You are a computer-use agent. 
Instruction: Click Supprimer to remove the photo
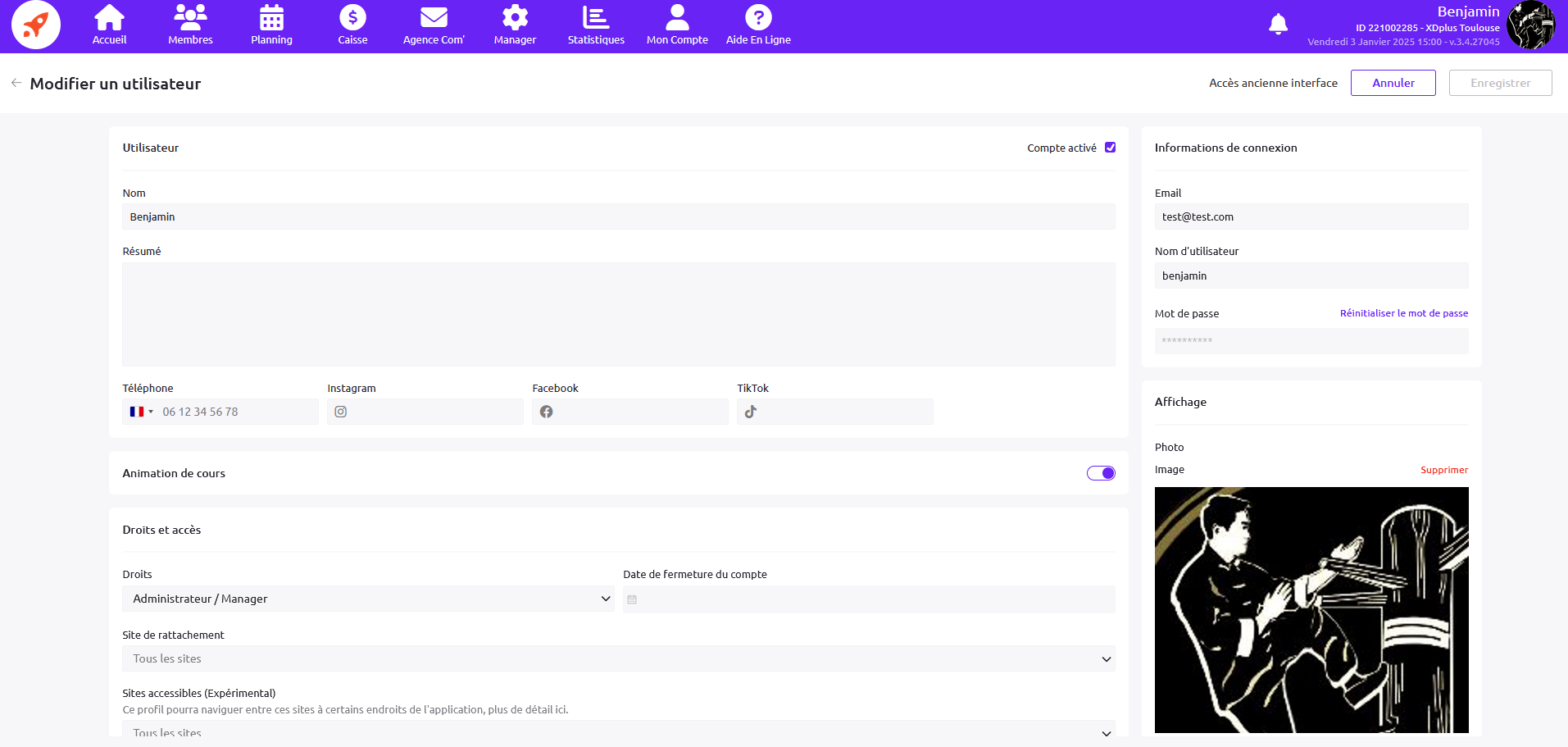pos(1443,470)
